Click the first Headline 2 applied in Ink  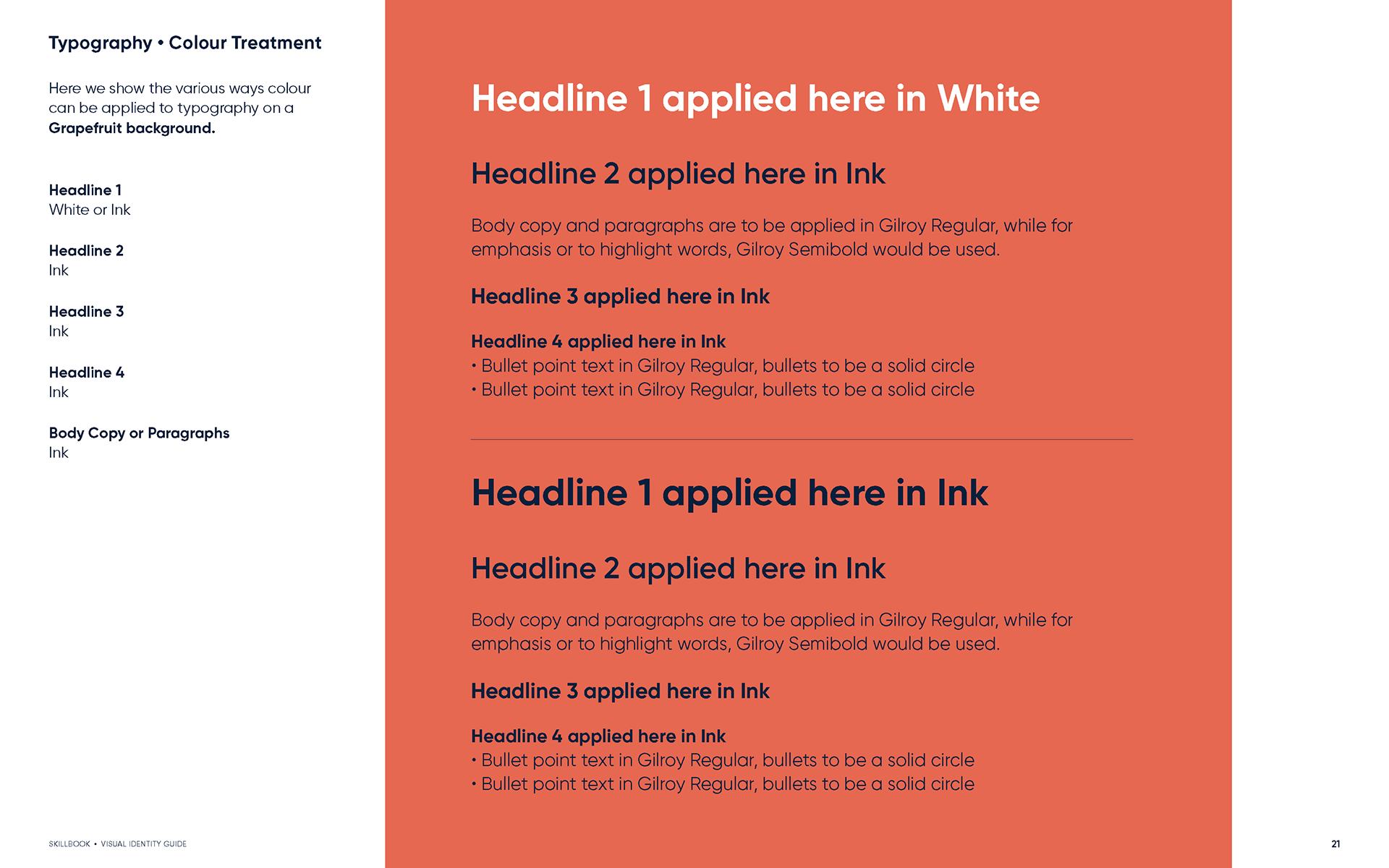(678, 174)
